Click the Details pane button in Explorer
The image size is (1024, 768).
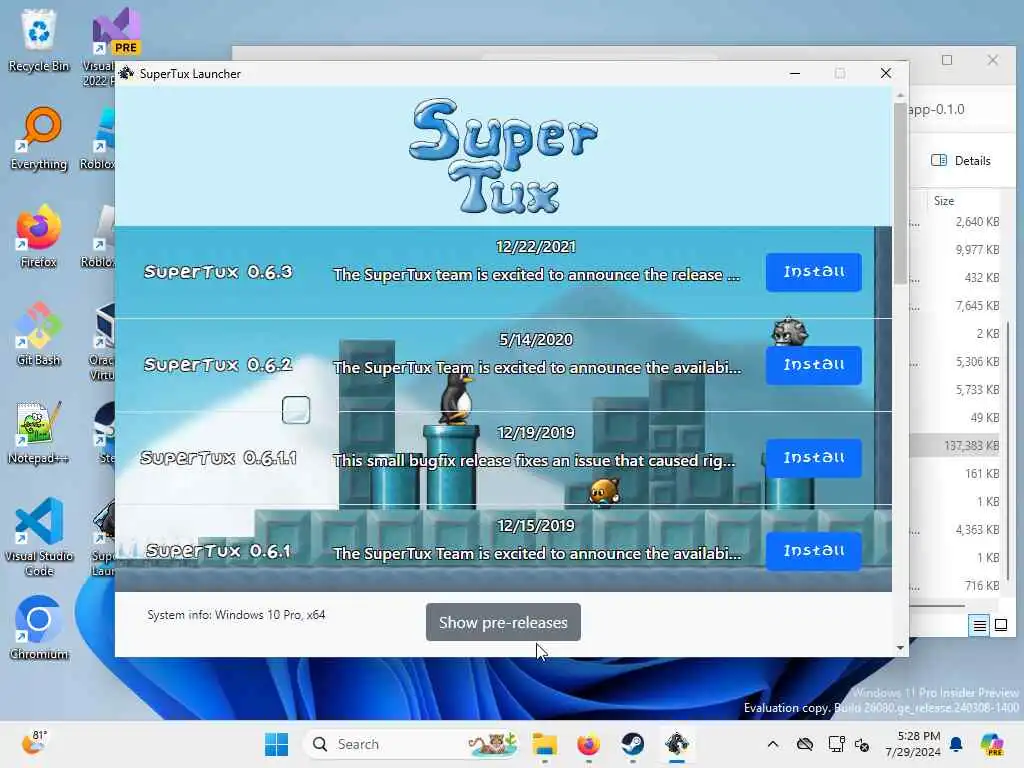961,161
